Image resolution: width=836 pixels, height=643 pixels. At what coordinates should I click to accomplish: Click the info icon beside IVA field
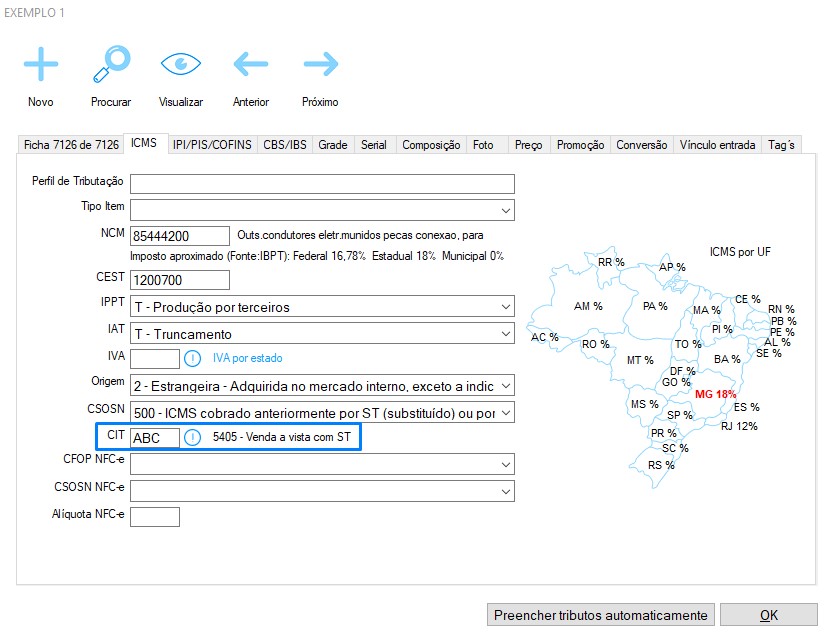193,358
